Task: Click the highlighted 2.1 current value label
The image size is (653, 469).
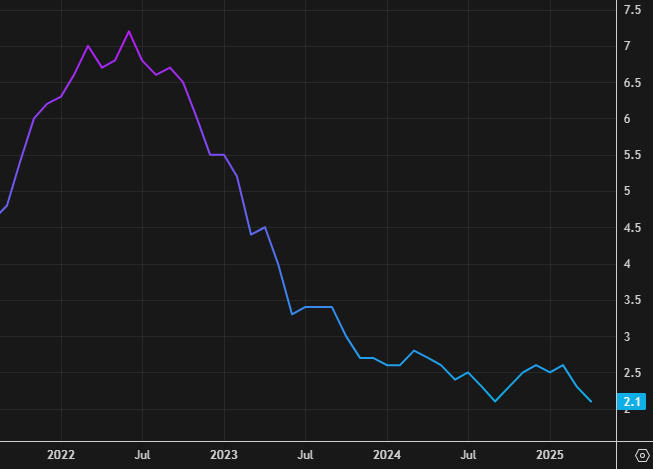Action: click(x=631, y=402)
